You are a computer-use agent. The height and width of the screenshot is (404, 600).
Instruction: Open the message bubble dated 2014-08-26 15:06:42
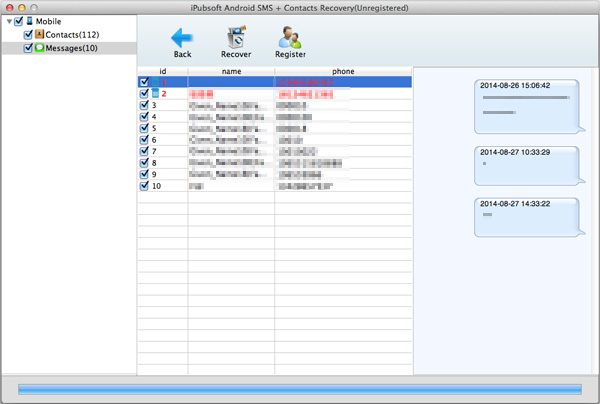click(528, 104)
